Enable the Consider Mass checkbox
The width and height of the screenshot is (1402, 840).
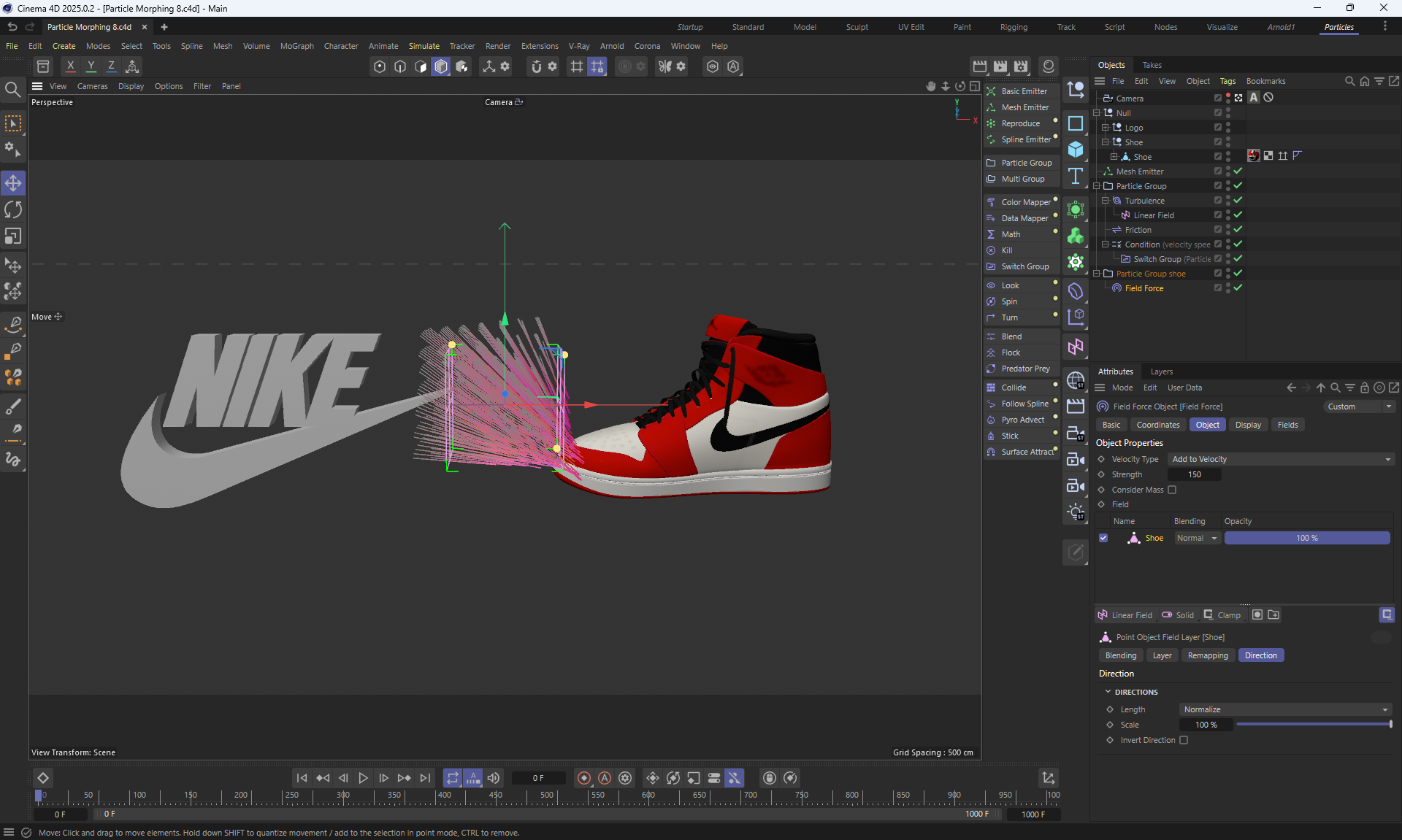click(x=1172, y=490)
